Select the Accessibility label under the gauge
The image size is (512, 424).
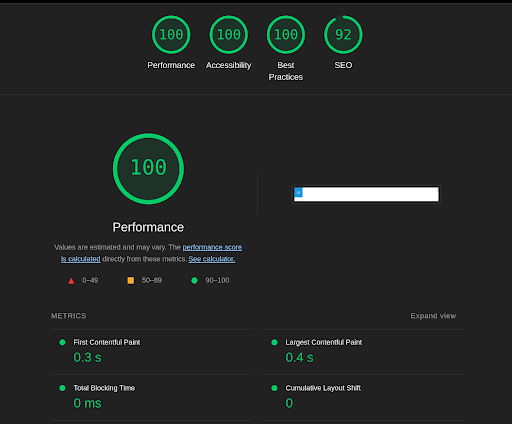[228, 65]
